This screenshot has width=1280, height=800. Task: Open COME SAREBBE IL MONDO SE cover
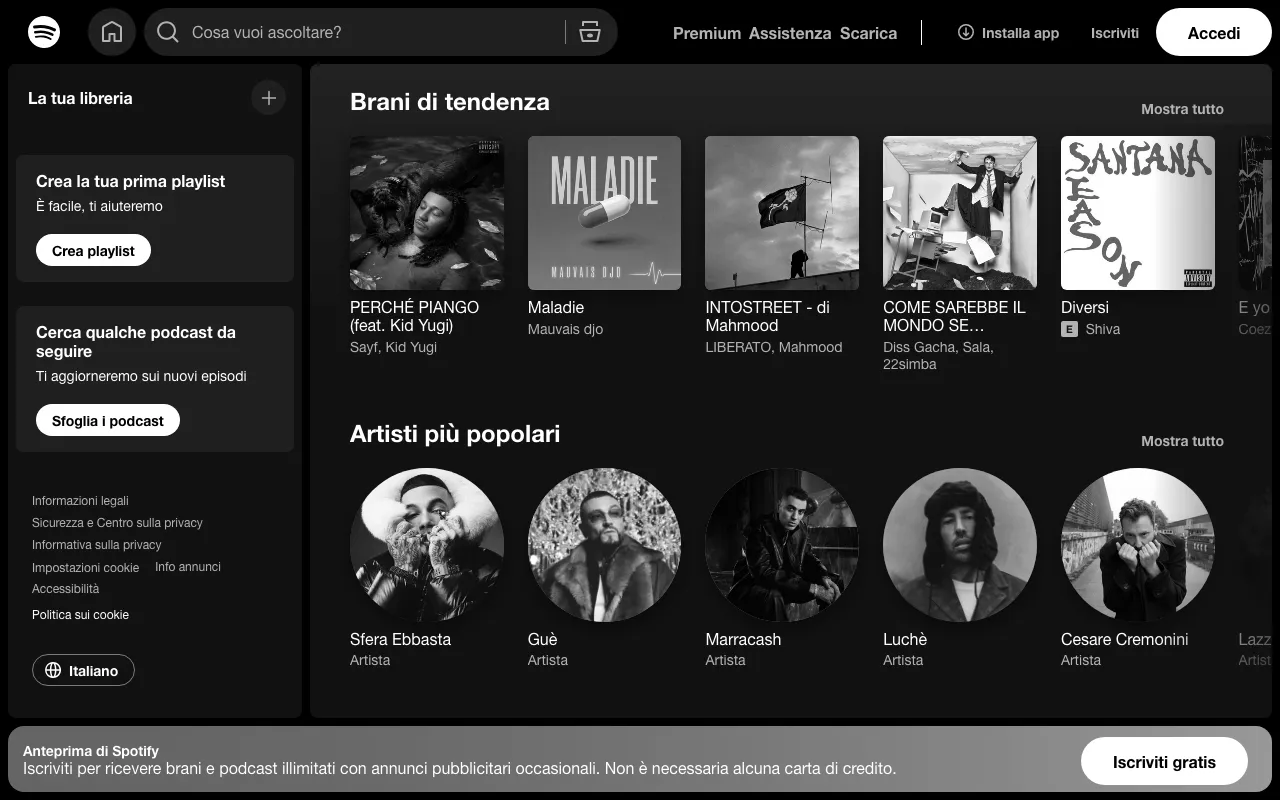pos(960,213)
